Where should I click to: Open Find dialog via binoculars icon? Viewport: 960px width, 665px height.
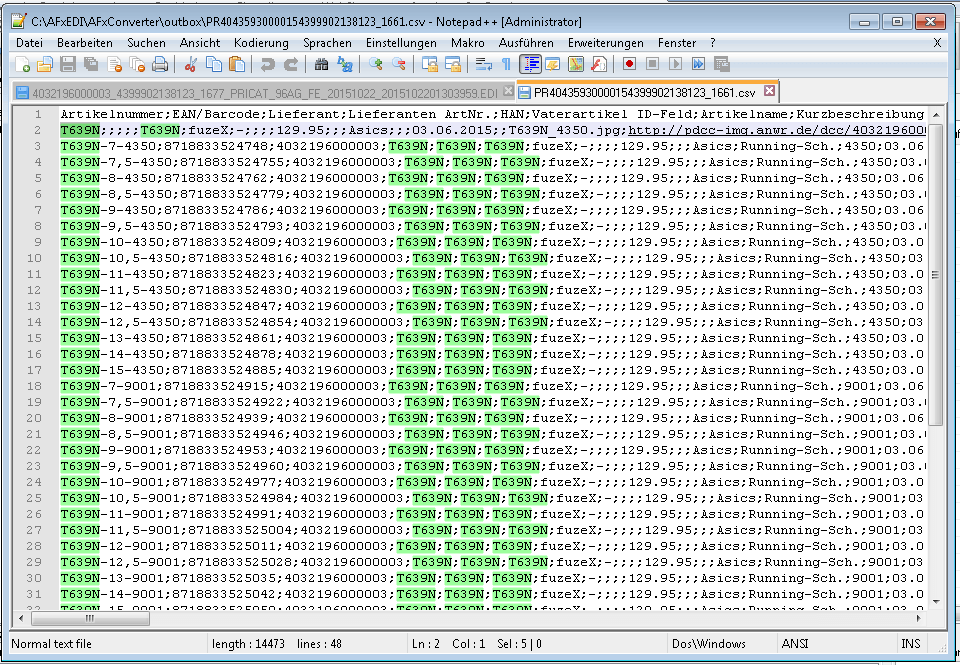(x=321, y=64)
